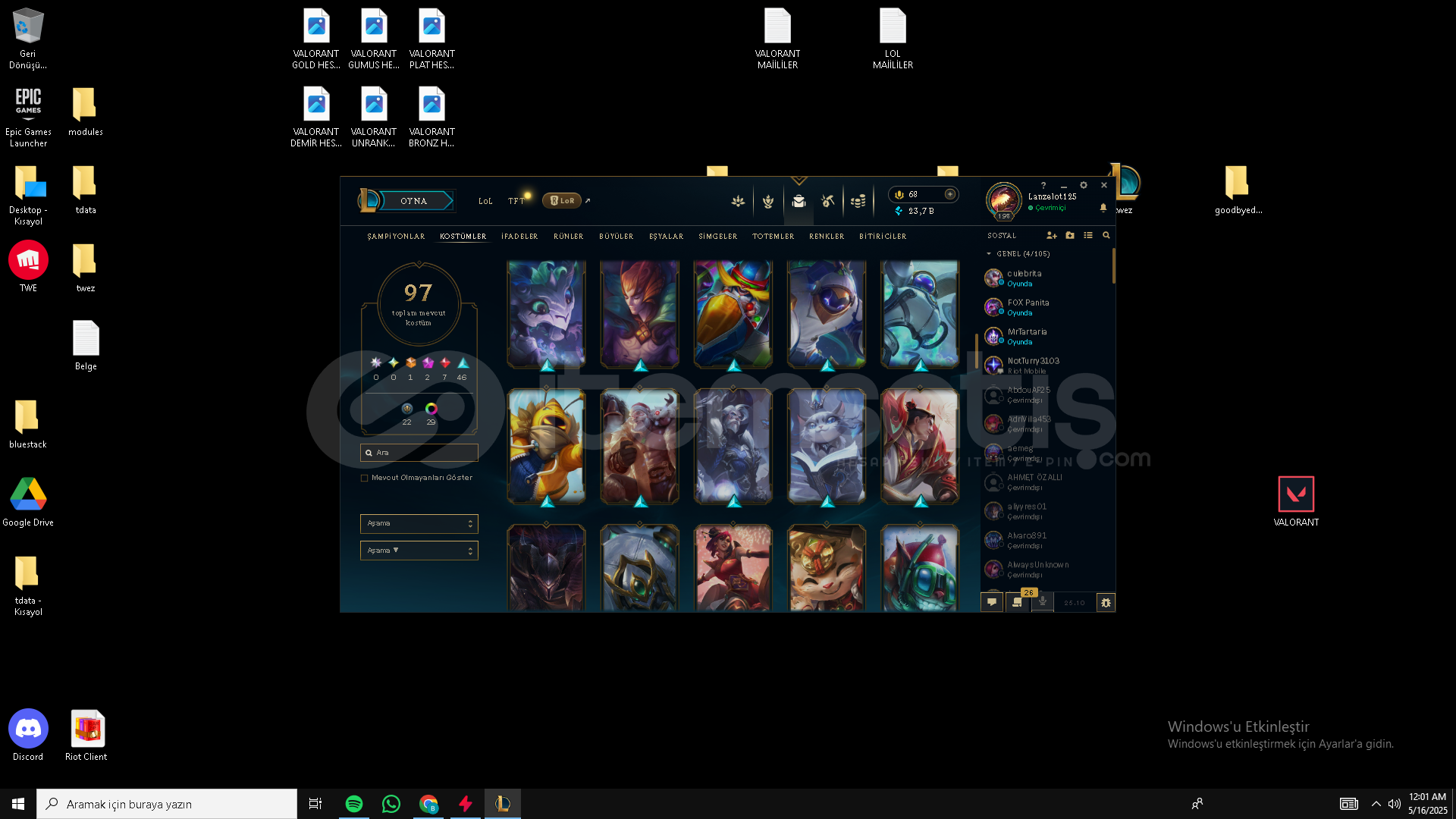The image size is (1456, 819).
Task: Open the notifications bell icon
Action: pyautogui.click(x=1103, y=208)
